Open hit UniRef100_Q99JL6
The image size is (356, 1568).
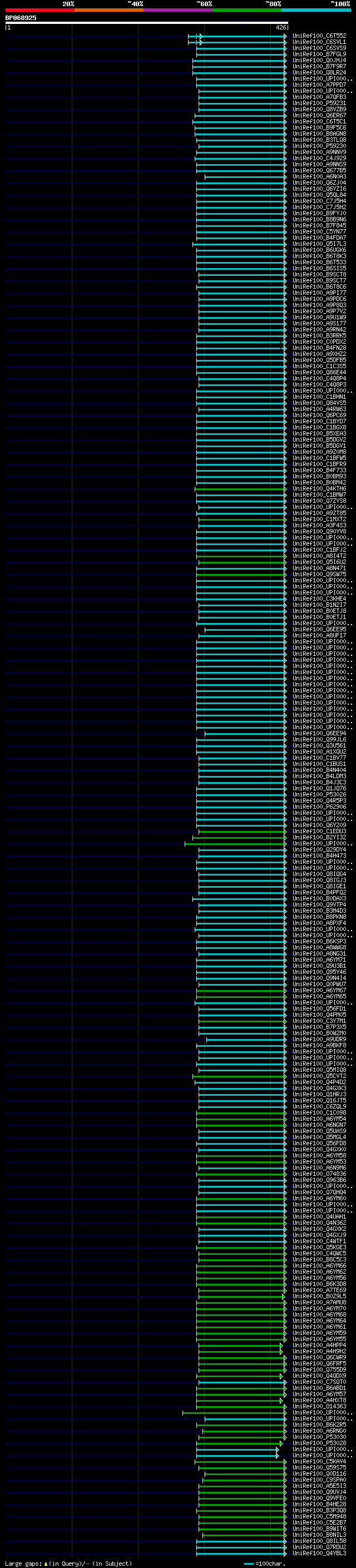point(319,740)
